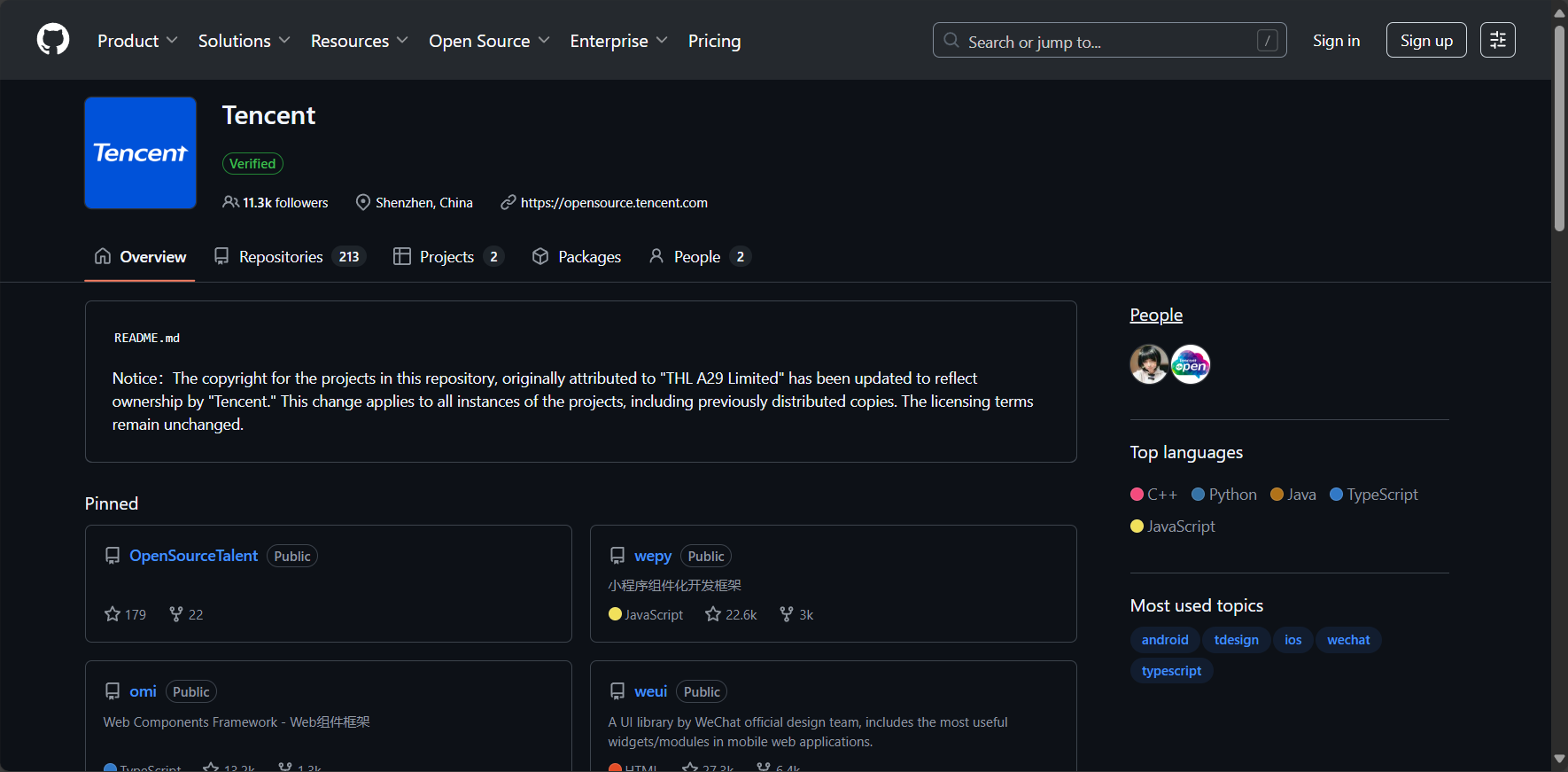1568x772 pixels.
Task: Click the followers people icon
Action: 230,202
